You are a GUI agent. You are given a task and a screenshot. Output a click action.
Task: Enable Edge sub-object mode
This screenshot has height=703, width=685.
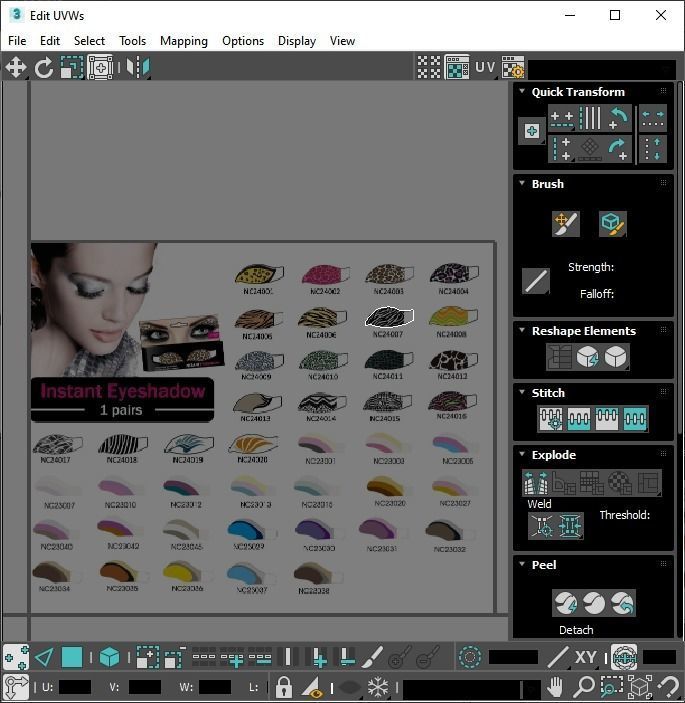(x=44, y=657)
